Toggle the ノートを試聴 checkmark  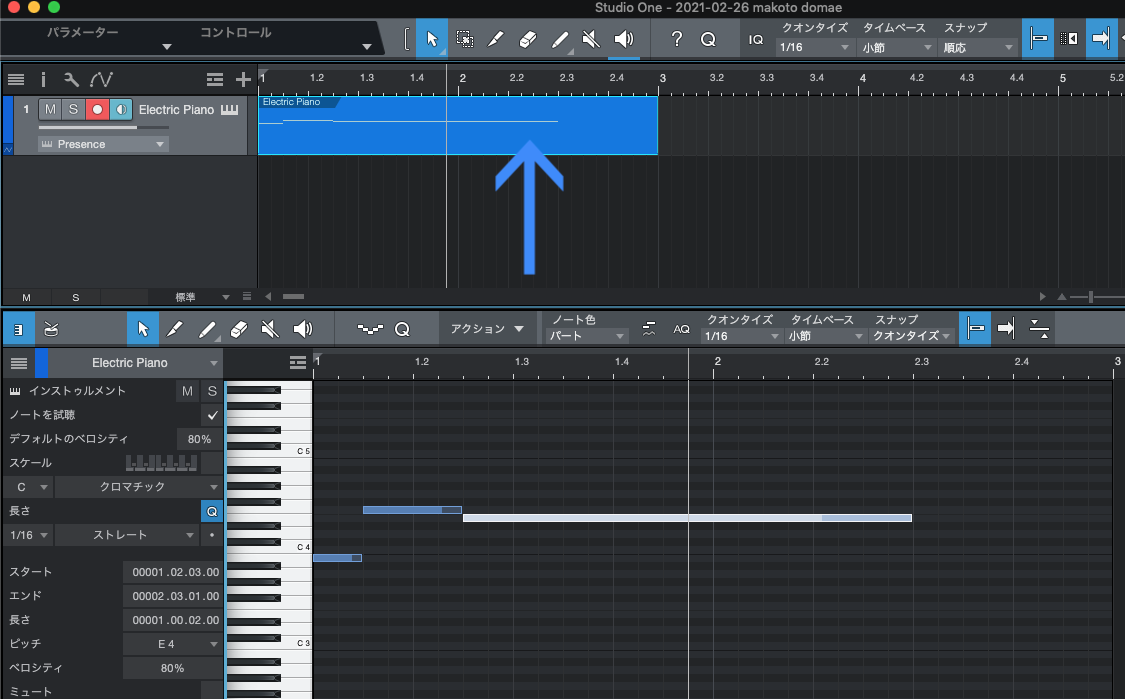coord(212,415)
